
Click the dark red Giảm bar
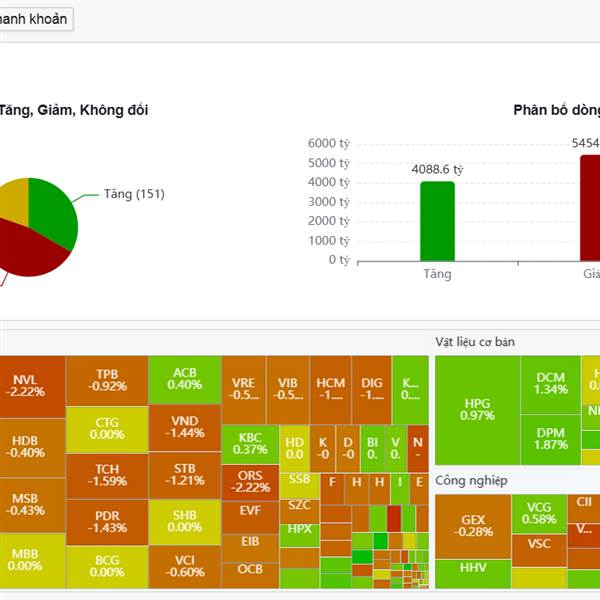(x=590, y=209)
